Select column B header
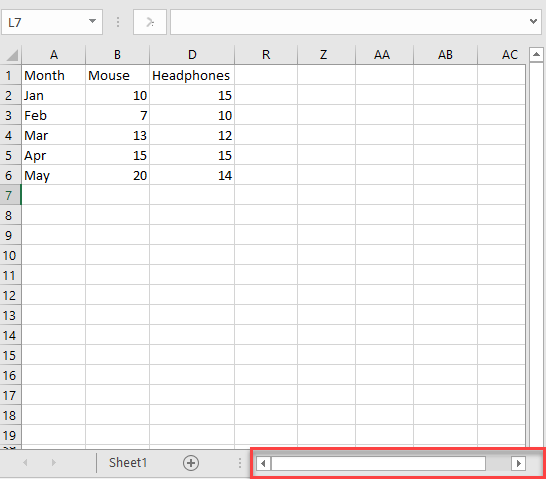546x479 pixels. click(117, 55)
